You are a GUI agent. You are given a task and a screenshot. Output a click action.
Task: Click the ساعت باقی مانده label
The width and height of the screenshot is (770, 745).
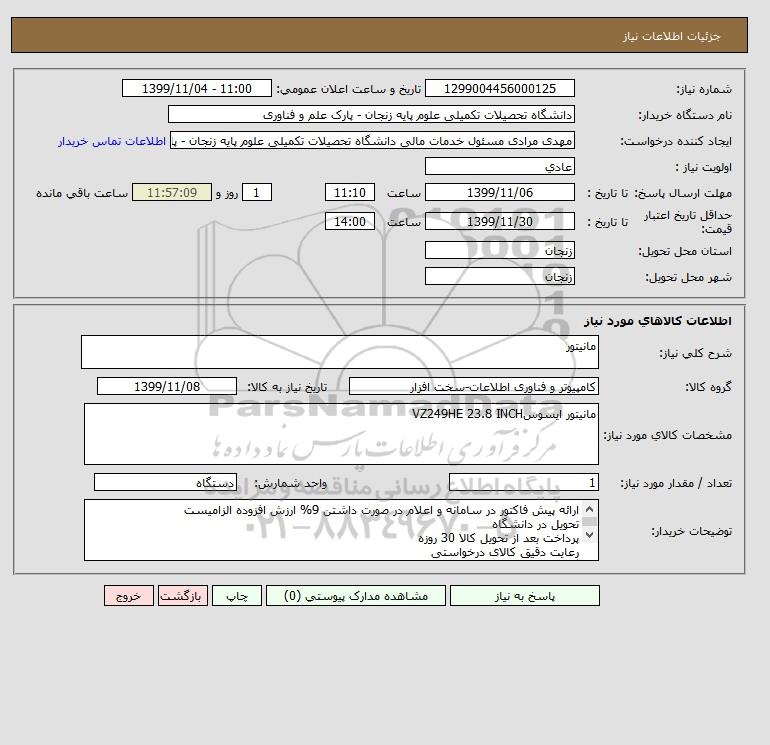82,193
